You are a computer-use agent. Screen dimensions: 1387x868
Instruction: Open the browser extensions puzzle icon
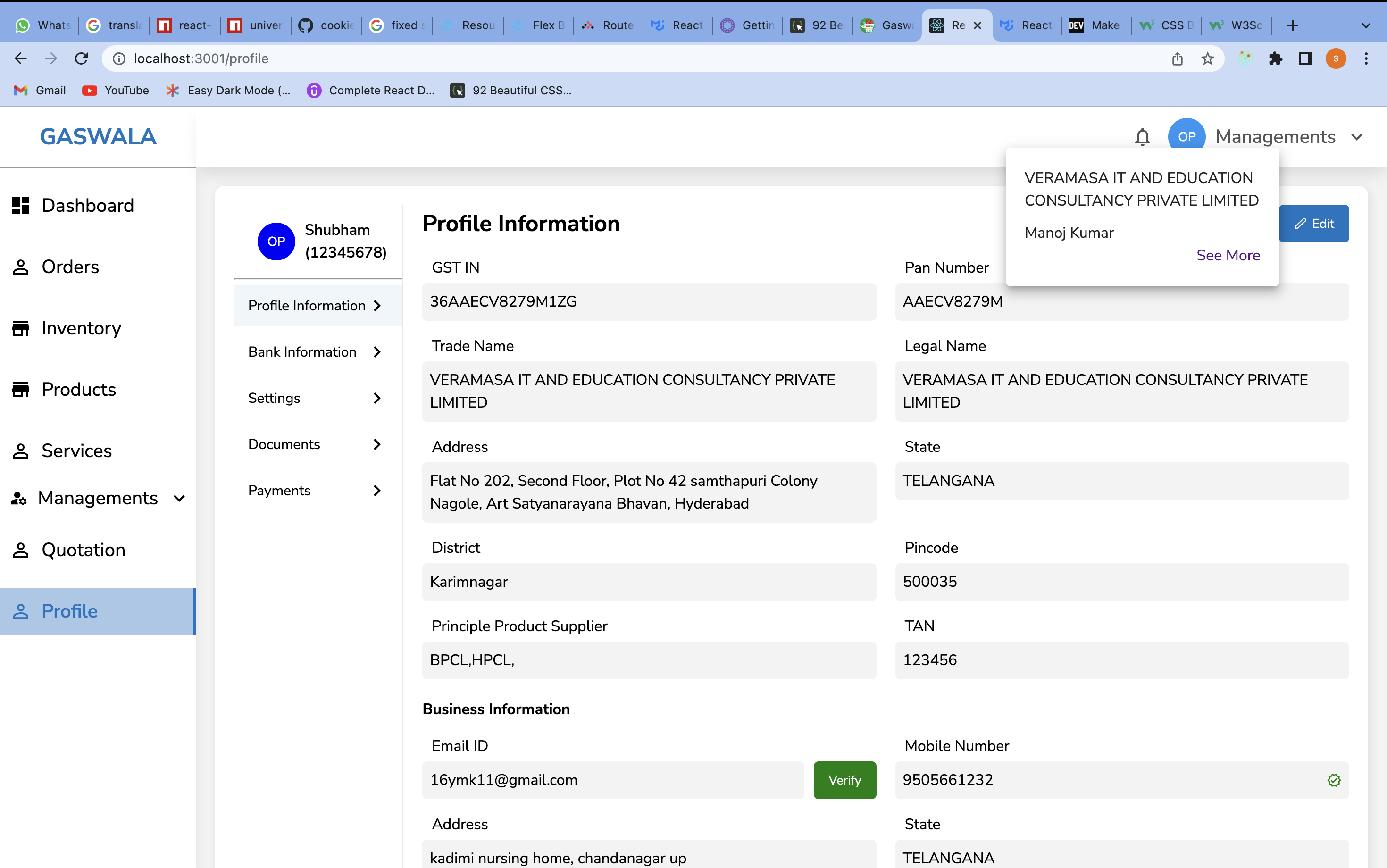(x=1275, y=58)
